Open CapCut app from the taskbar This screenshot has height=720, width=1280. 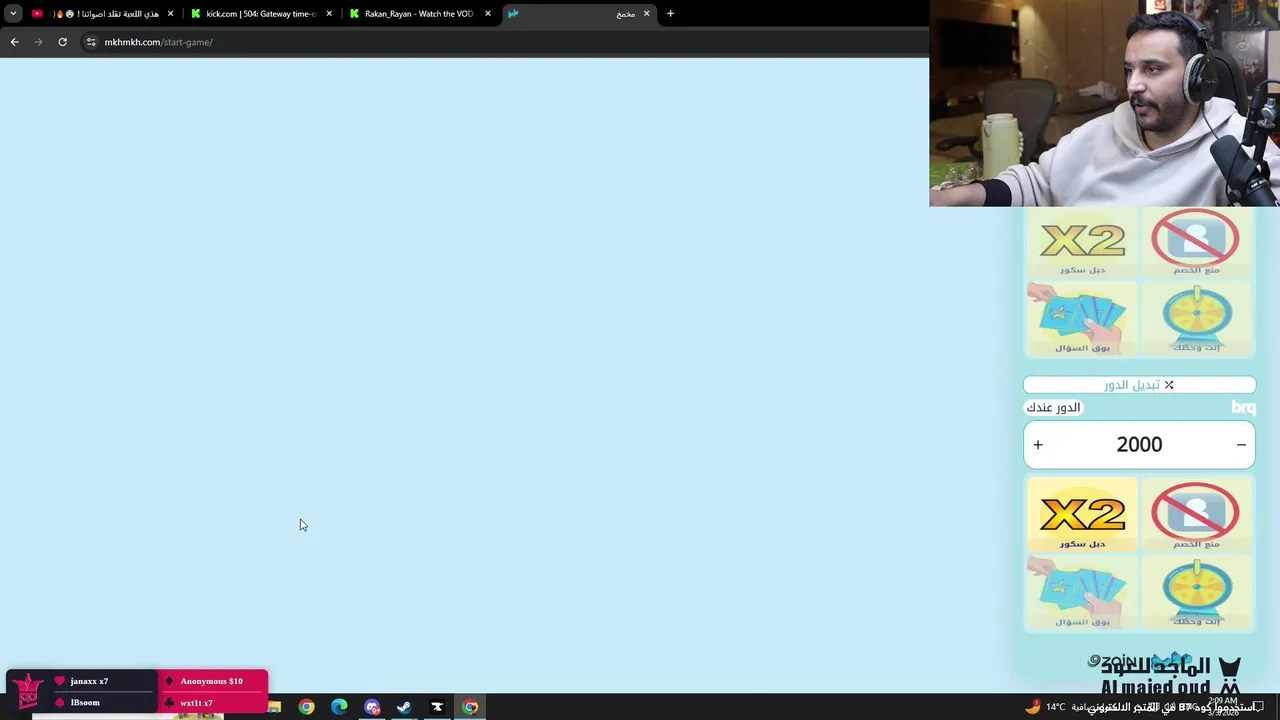point(437,707)
